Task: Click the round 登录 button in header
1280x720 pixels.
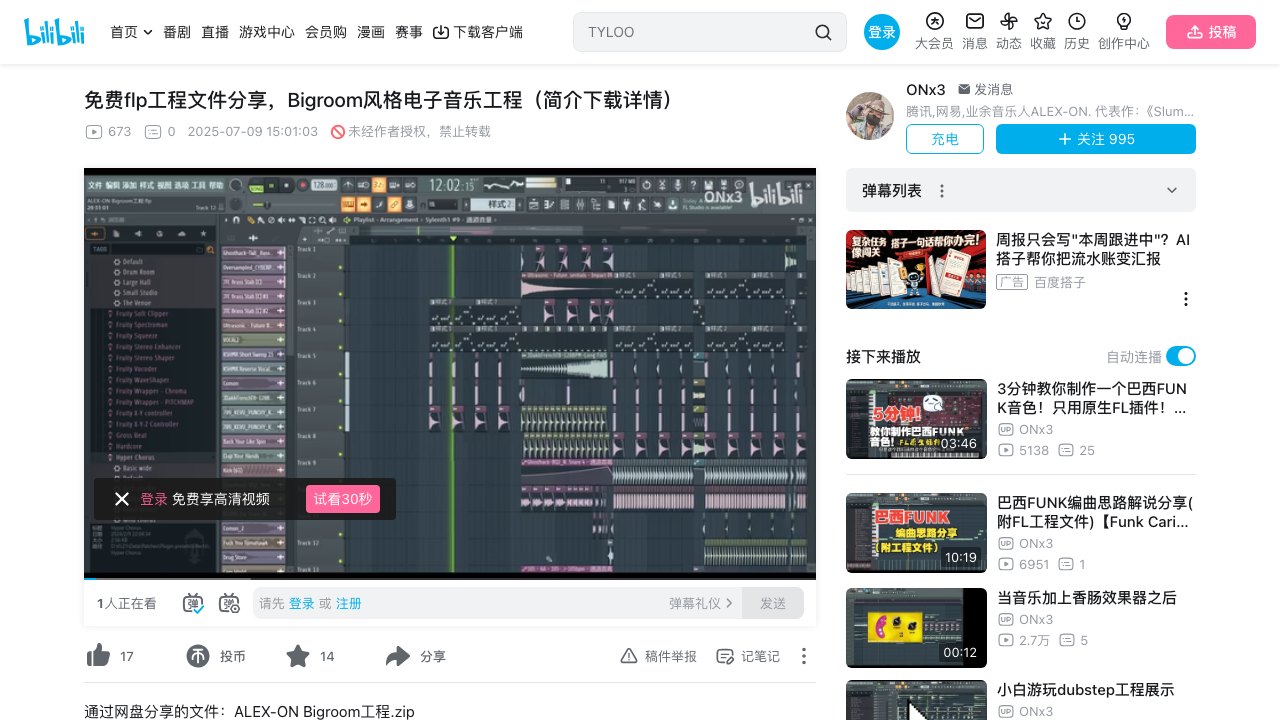Action: (882, 32)
